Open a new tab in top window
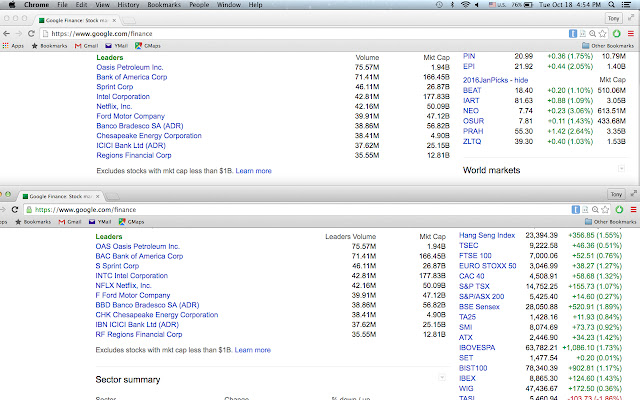This screenshot has width=640, height=400. click(x=129, y=20)
